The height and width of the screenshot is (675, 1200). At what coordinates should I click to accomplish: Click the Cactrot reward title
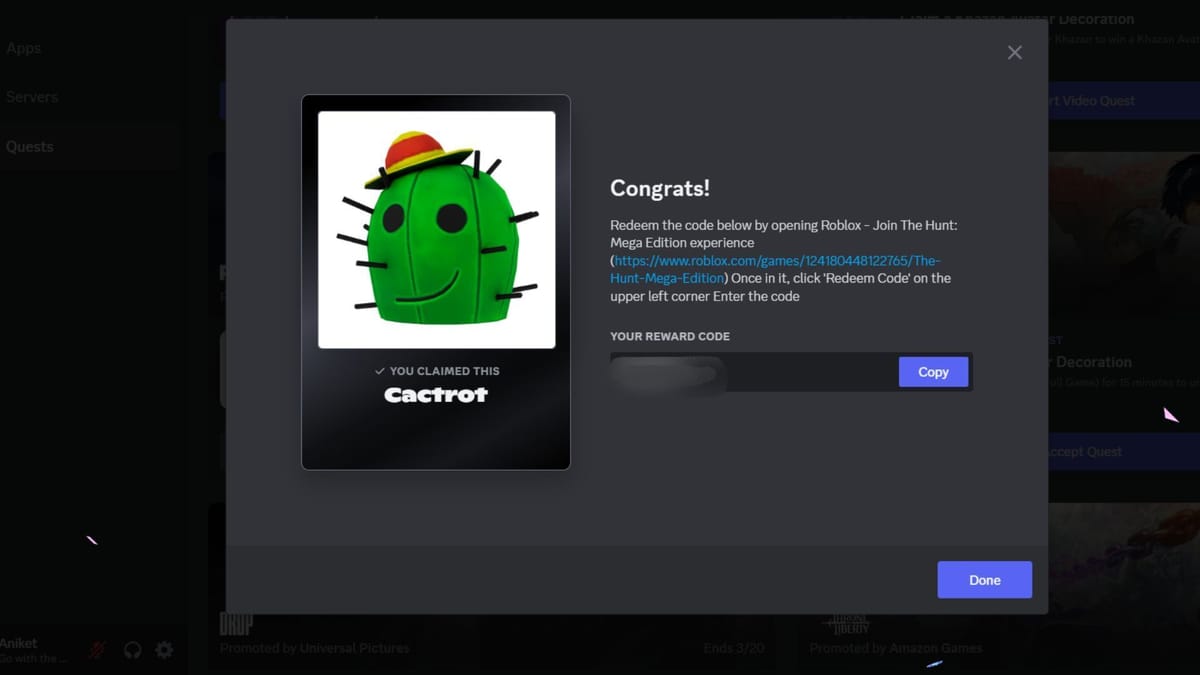[436, 395]
